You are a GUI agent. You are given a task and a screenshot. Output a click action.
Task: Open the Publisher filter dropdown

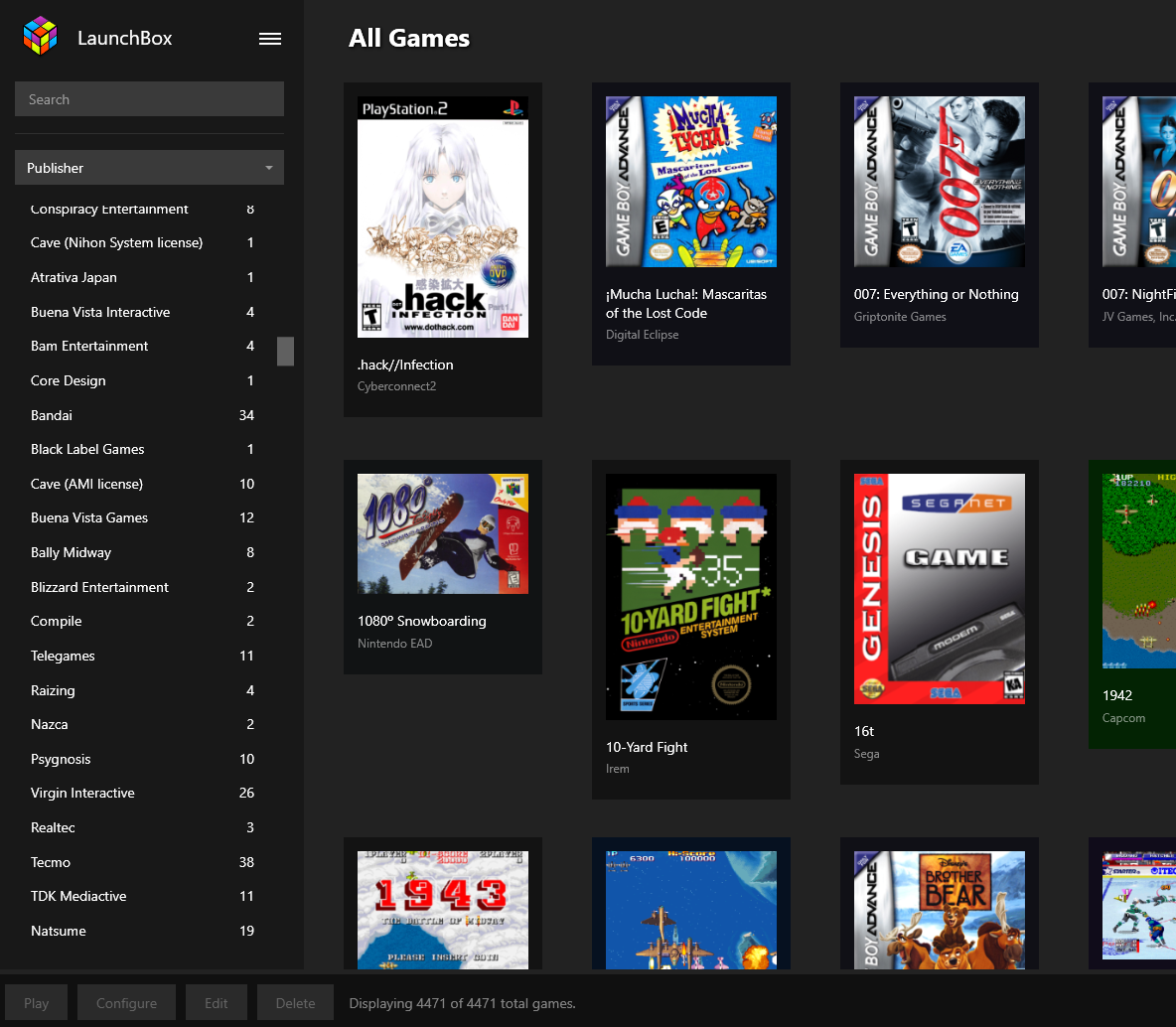149,168
